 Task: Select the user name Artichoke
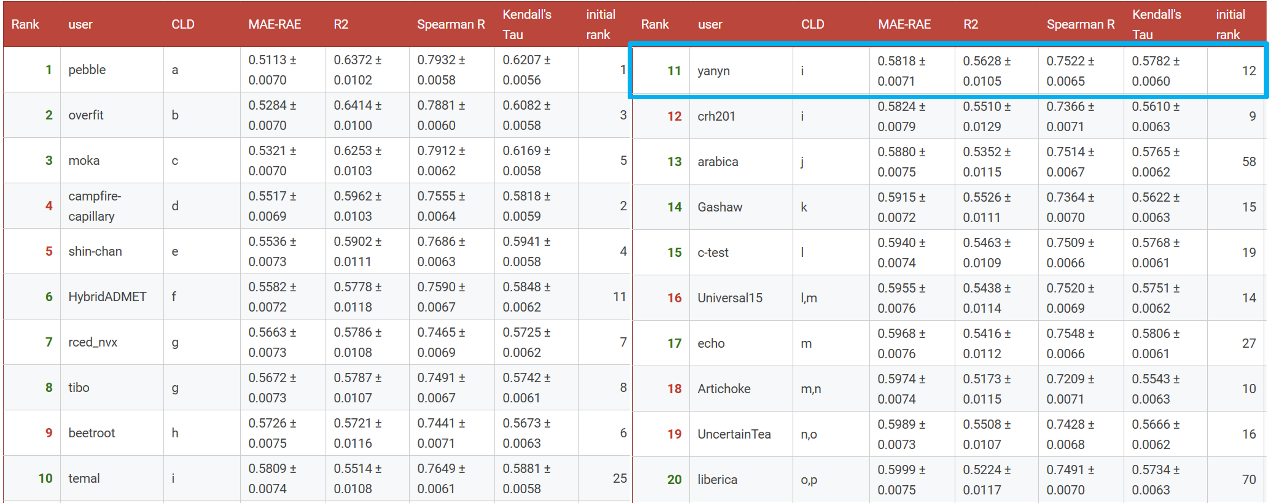point(724,388)
